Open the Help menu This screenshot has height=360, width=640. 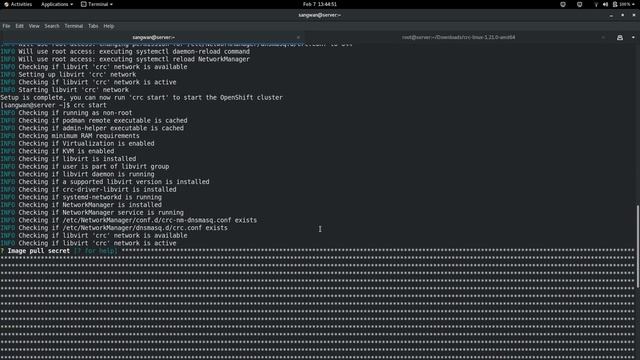click(109, 26)
